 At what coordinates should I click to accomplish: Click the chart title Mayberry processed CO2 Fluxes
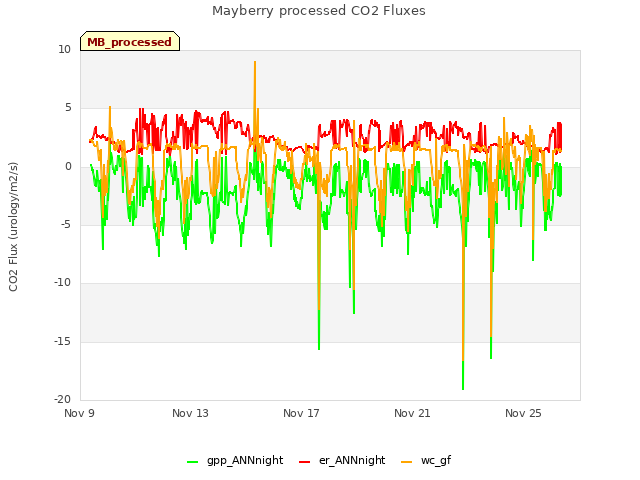pyautogui.click(x=319, y=11)
